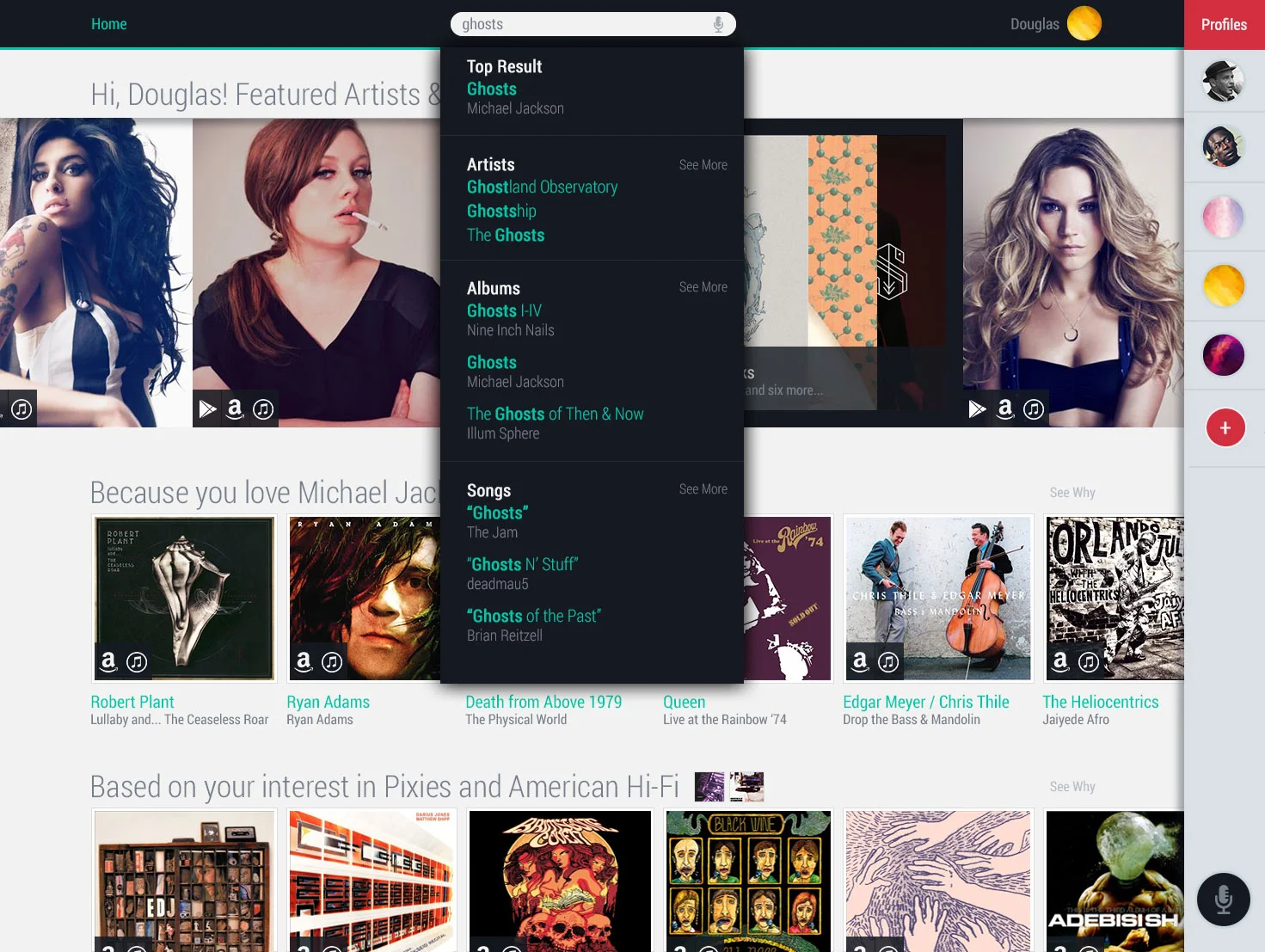1265x952 pixels.
Task: Click iTunes icon on Edgar Meyer album
Action: tap(888, 662)
